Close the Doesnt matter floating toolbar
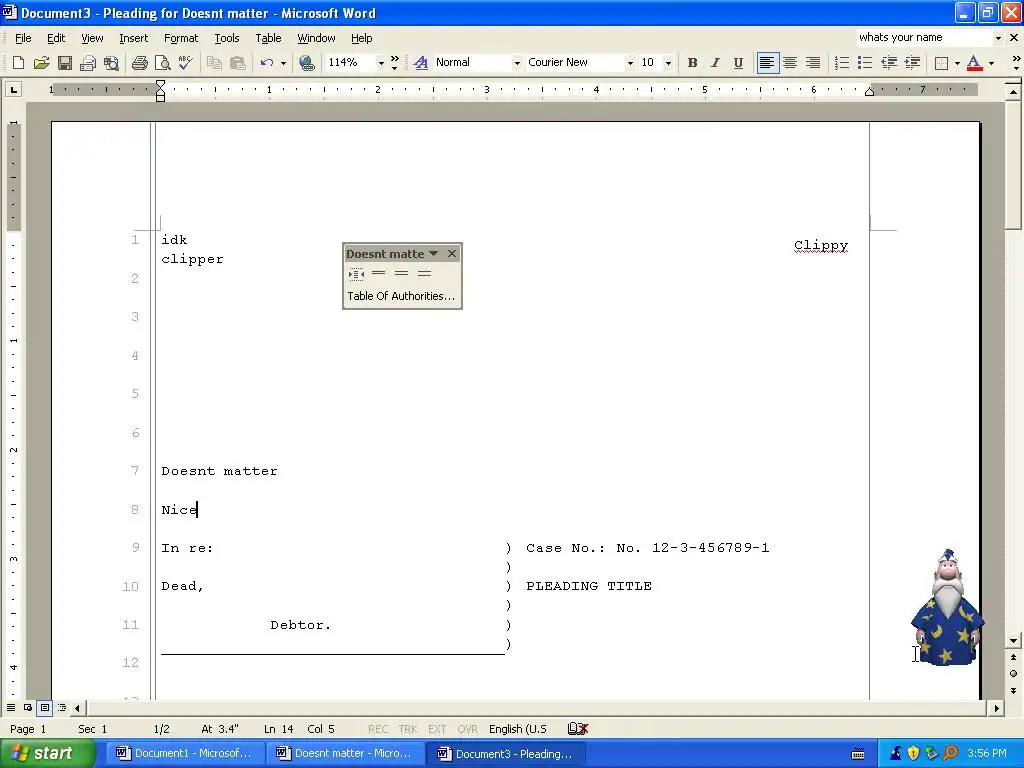Viewport: 1024px width, 768px height. 451,253
